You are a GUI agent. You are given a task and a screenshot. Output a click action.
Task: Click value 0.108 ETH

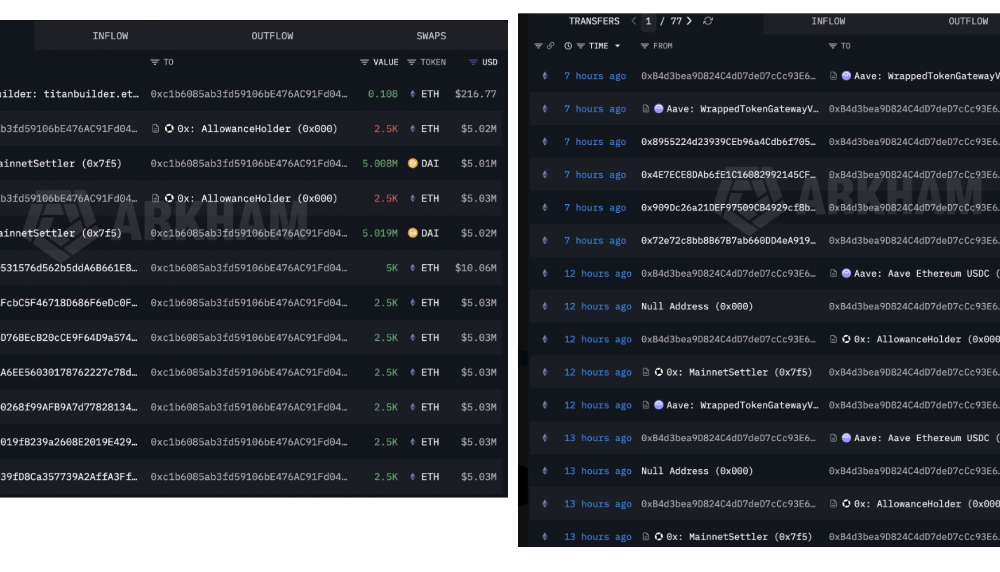point(383,94)
